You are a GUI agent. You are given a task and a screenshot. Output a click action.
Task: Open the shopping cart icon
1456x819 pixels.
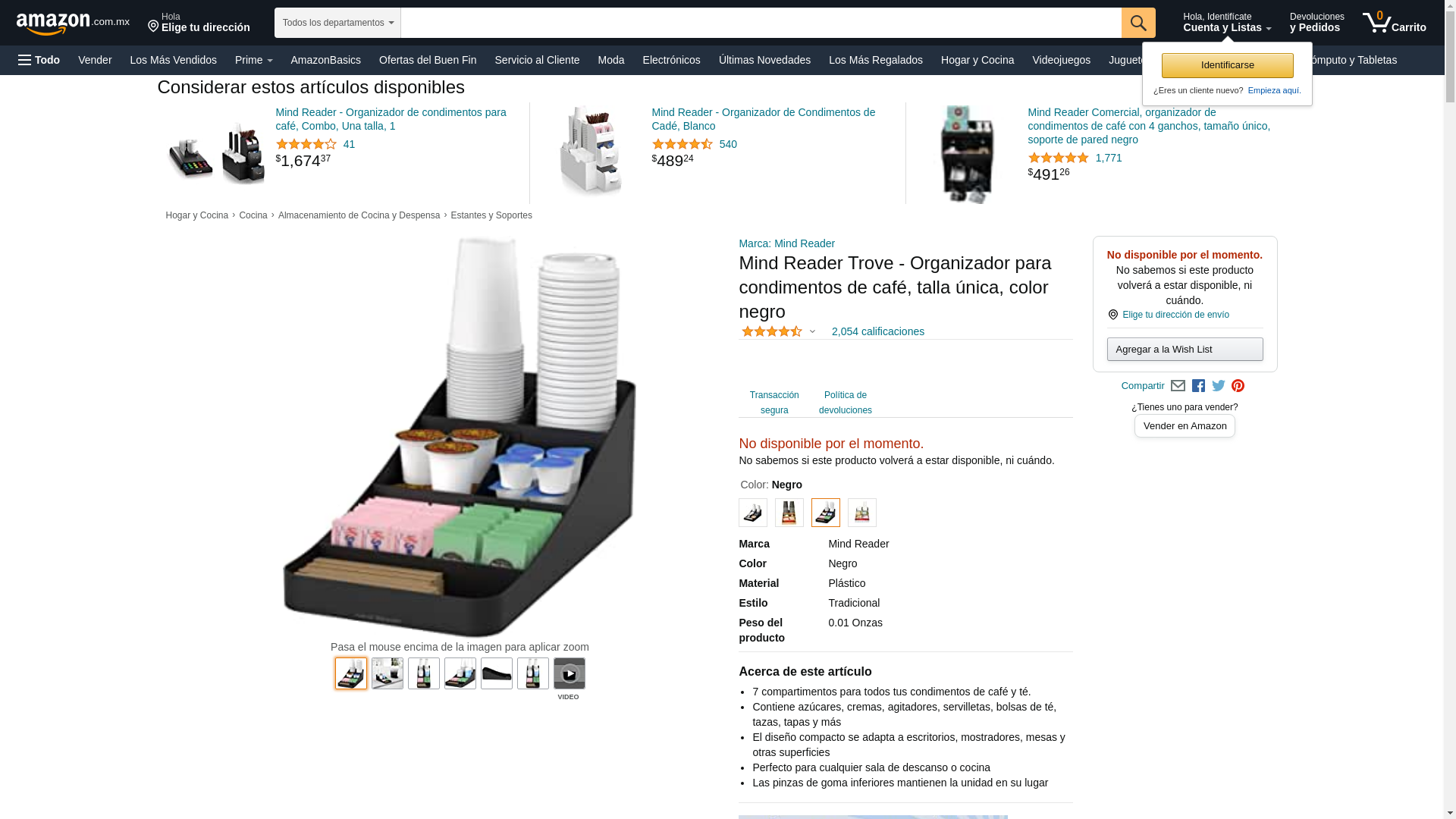point(1394,23)
